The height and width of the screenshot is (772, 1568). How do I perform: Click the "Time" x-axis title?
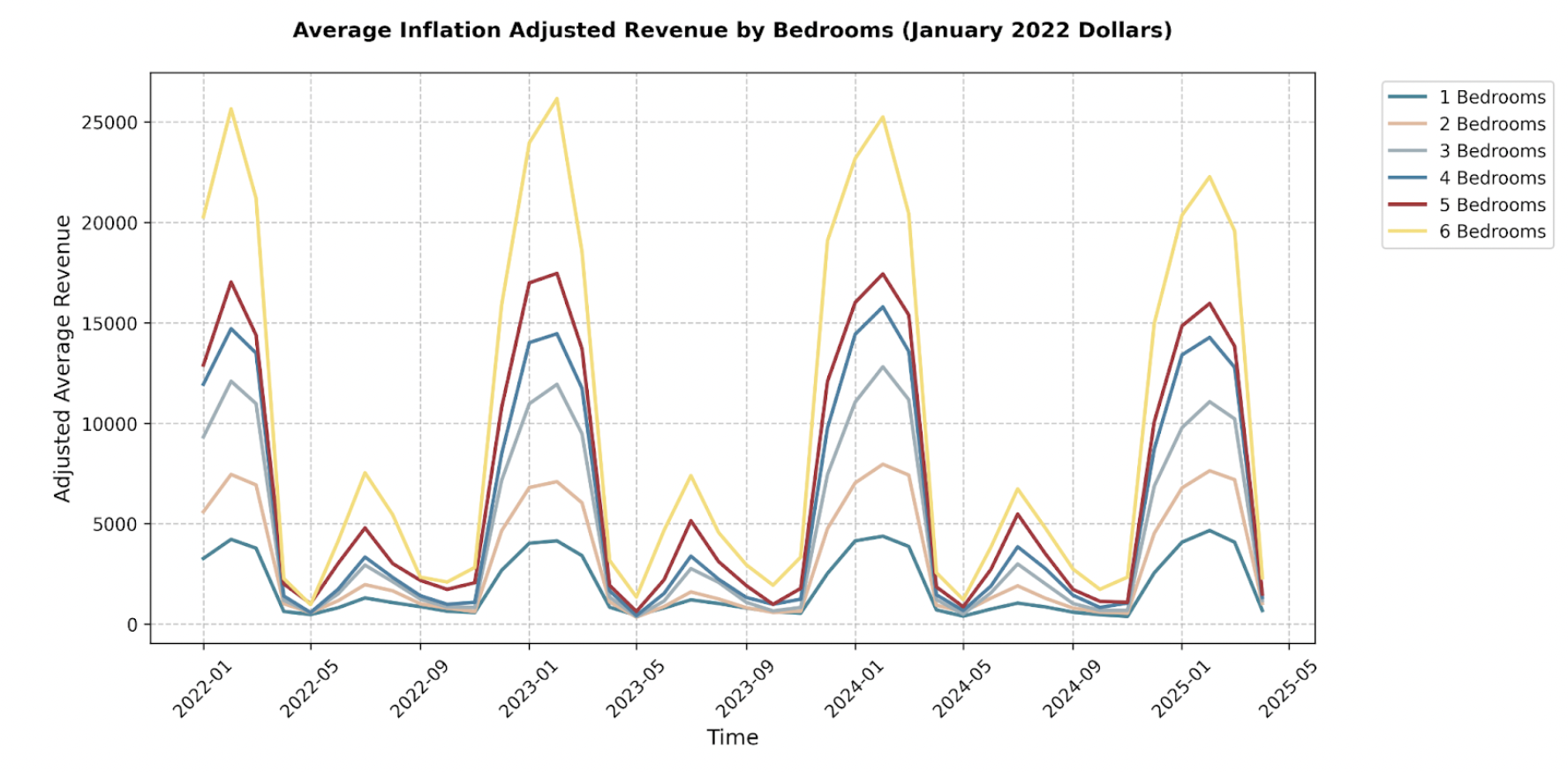(732, 738)
